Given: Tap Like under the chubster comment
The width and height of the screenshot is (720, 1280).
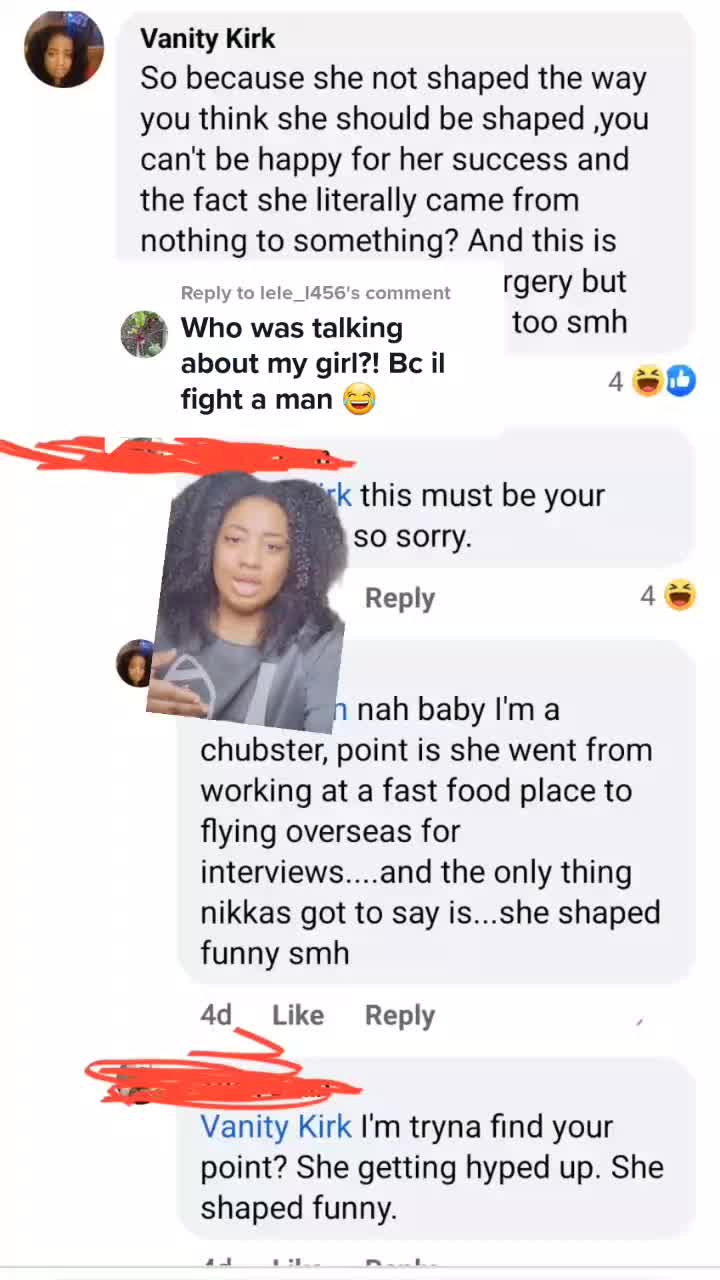Looking at the screenshot, I should 298,1015.
